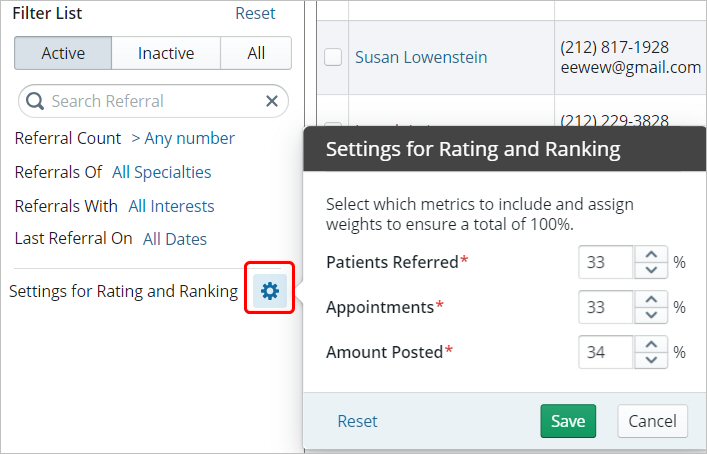Focus the Search Referral input field

pyautogui.click(x=153, y=101)
